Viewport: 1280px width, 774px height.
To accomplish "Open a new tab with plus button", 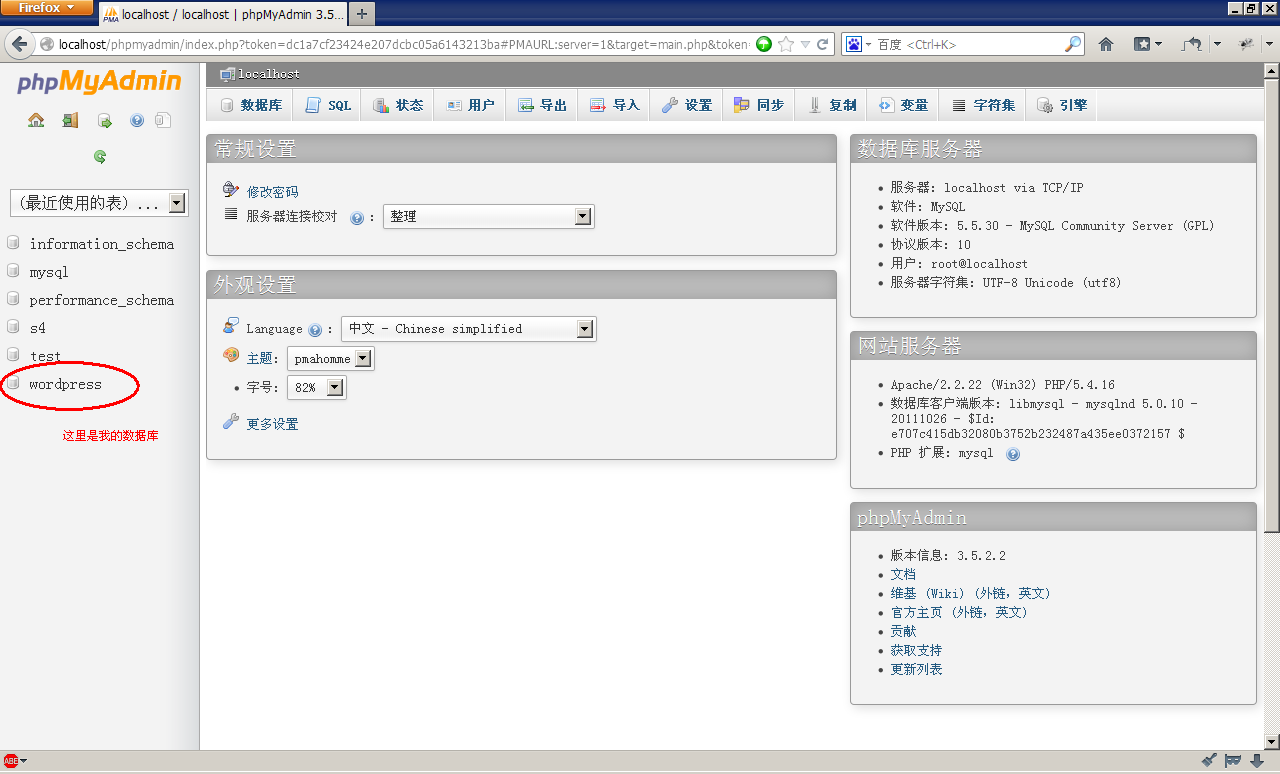I will 361,14.
